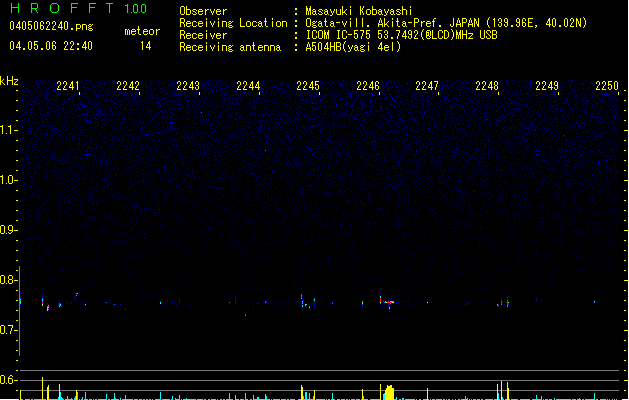Click the date stamp 04.05.06 22:40

51,46
